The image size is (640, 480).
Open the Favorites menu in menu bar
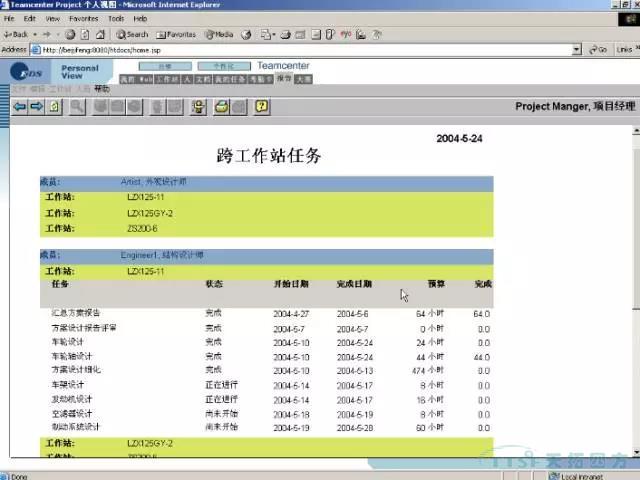84,18
